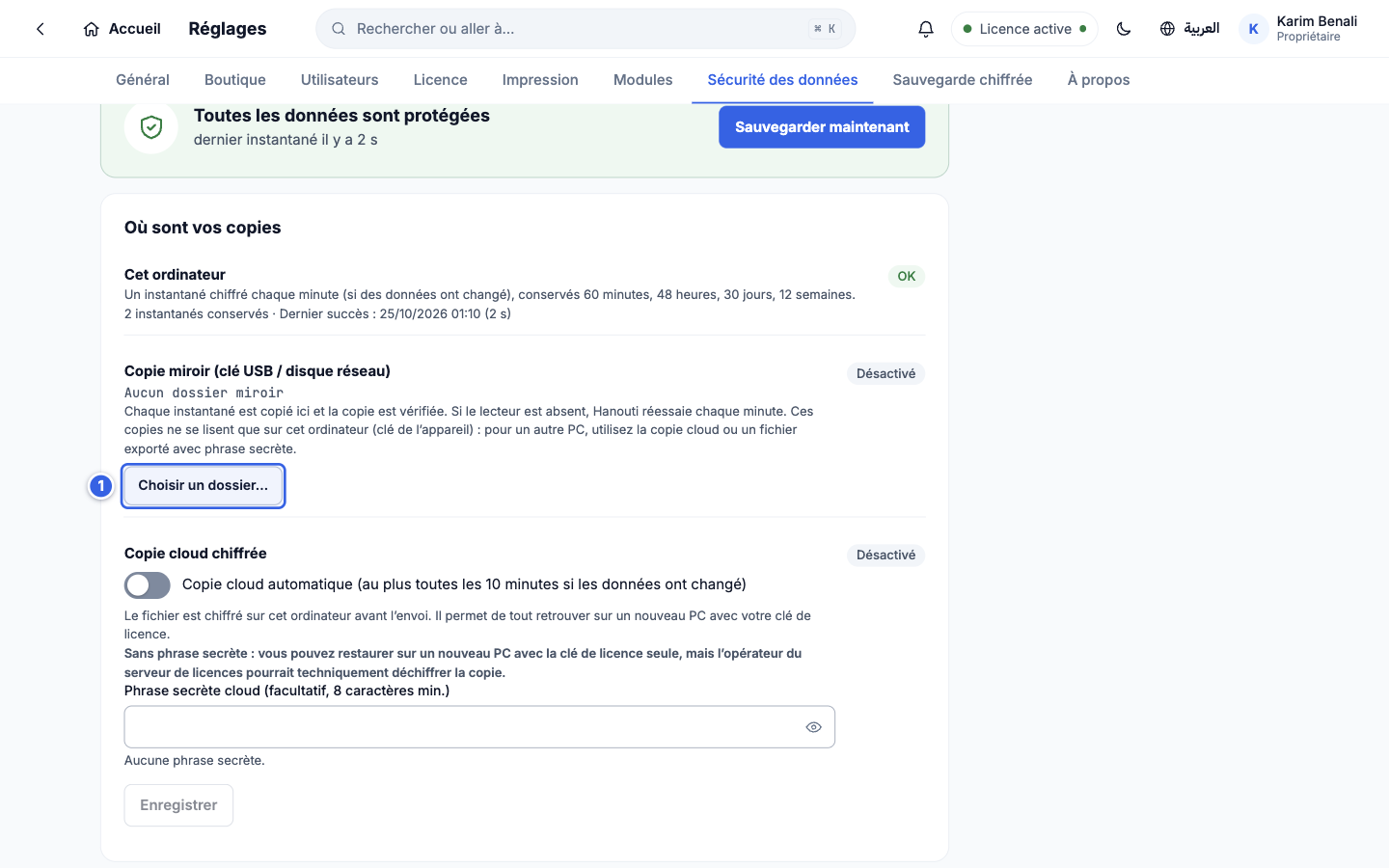Click the magnifier icon in search bar
This screenshot has height=868, width=1389.
(x=339, y=29)
